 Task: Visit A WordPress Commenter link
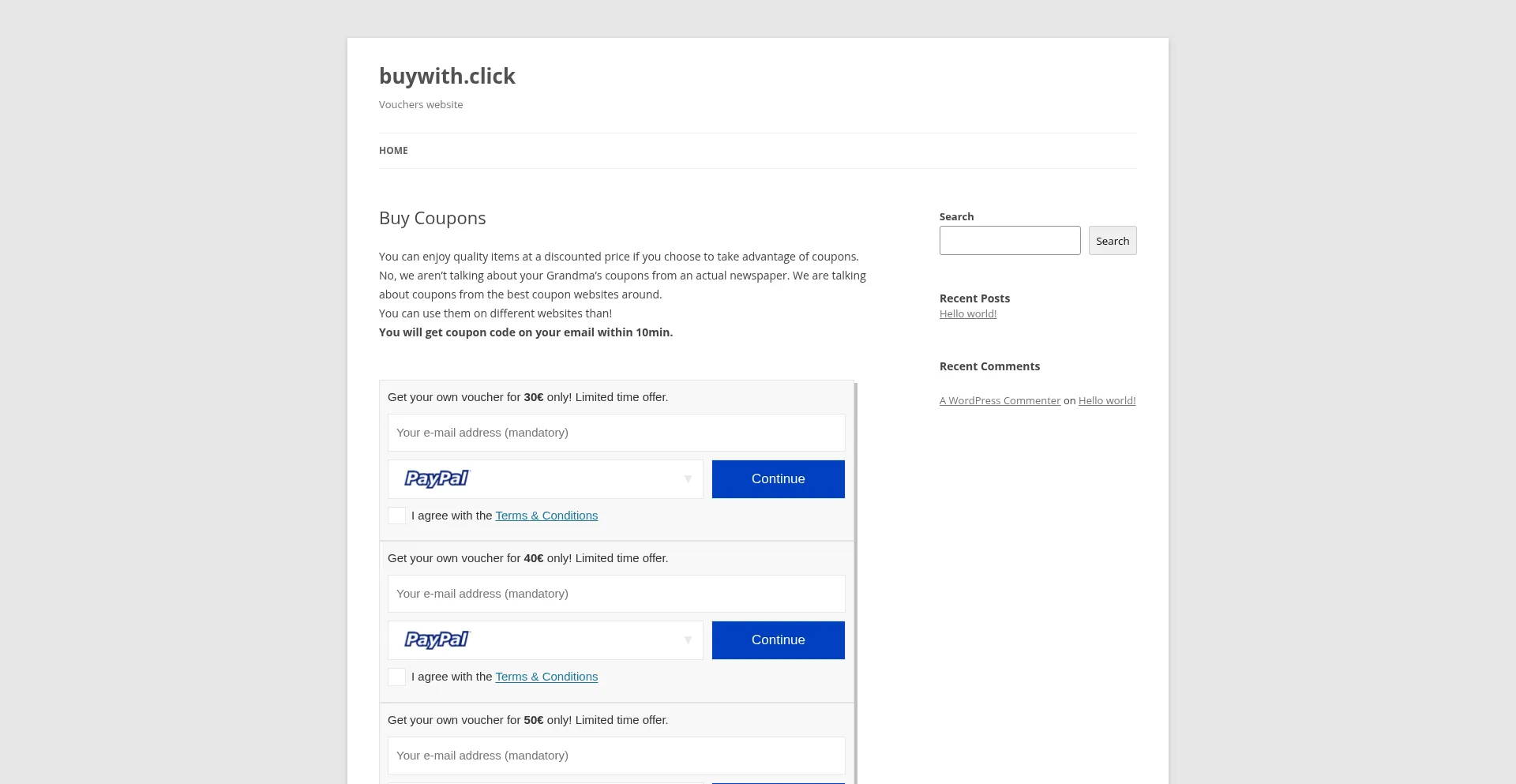1000,401
